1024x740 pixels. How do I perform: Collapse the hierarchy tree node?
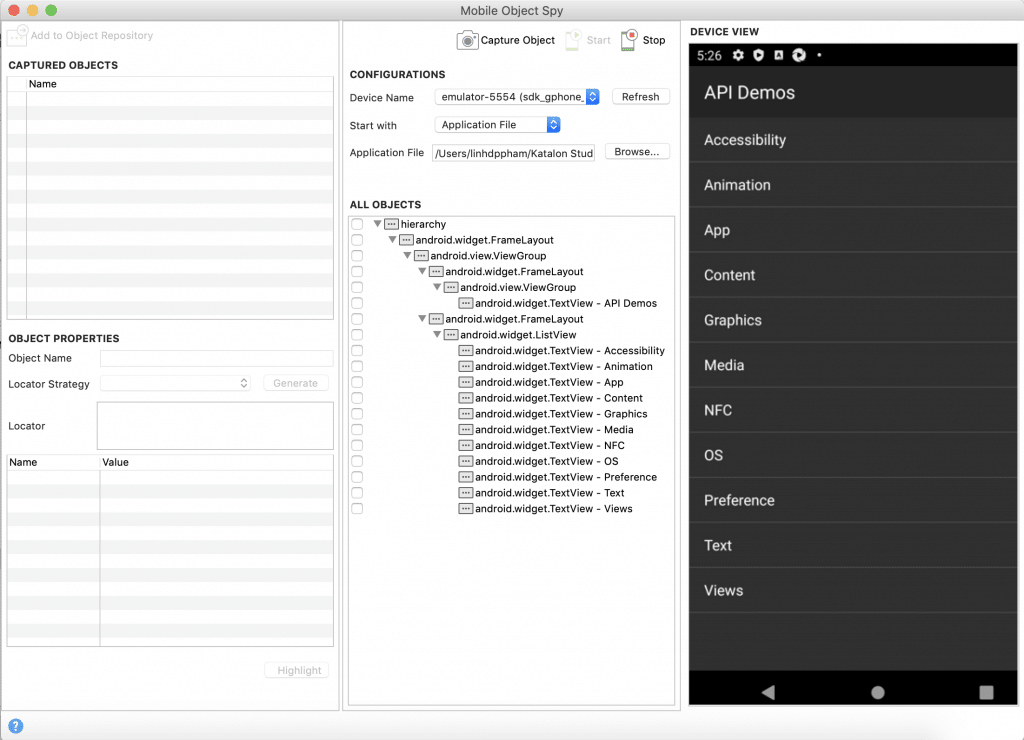[377, 224]
